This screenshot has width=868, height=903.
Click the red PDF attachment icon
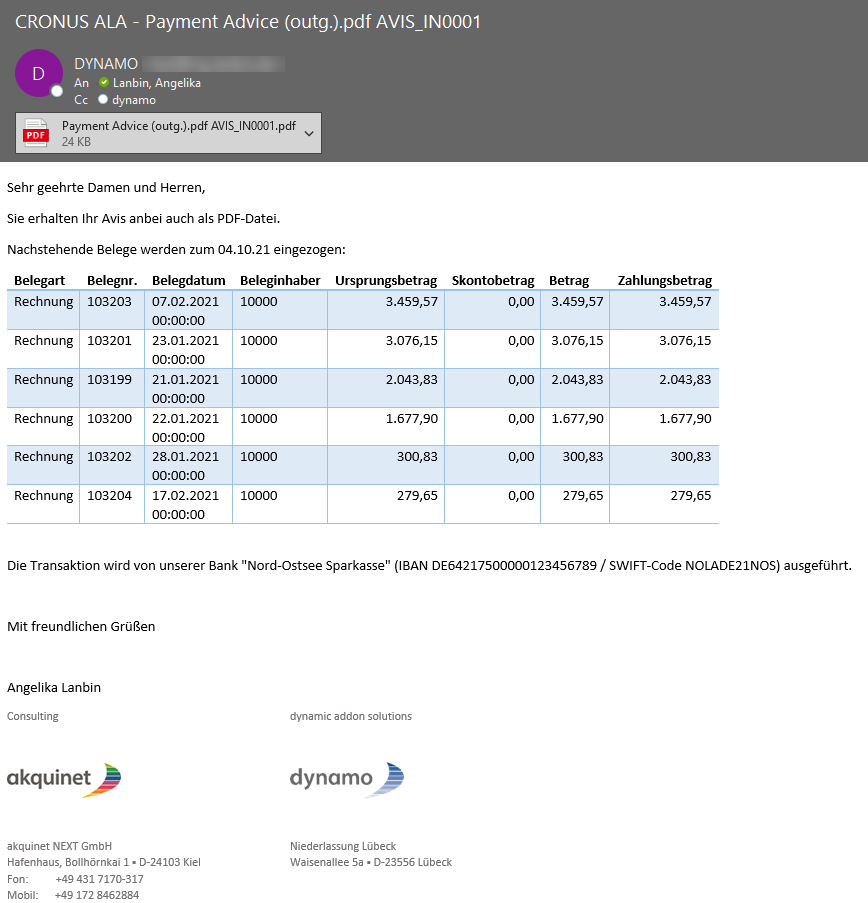36,133
